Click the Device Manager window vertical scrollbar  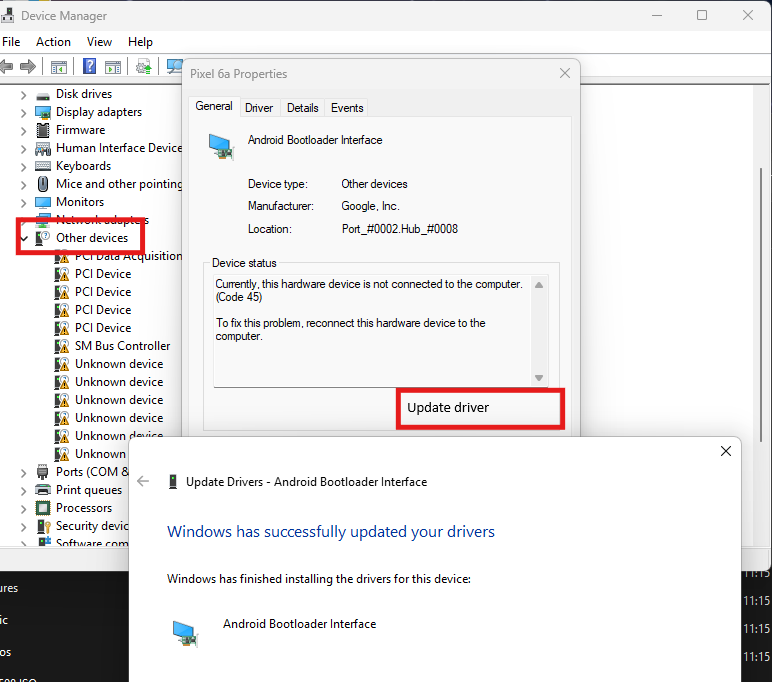click(761, 305)
